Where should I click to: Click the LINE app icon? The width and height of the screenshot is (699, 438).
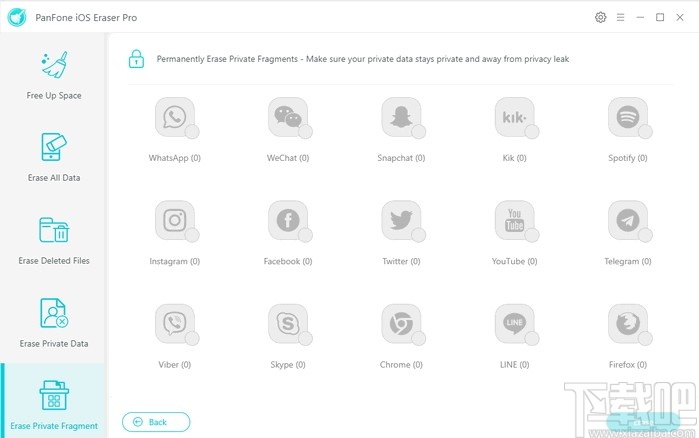point(514,323)
